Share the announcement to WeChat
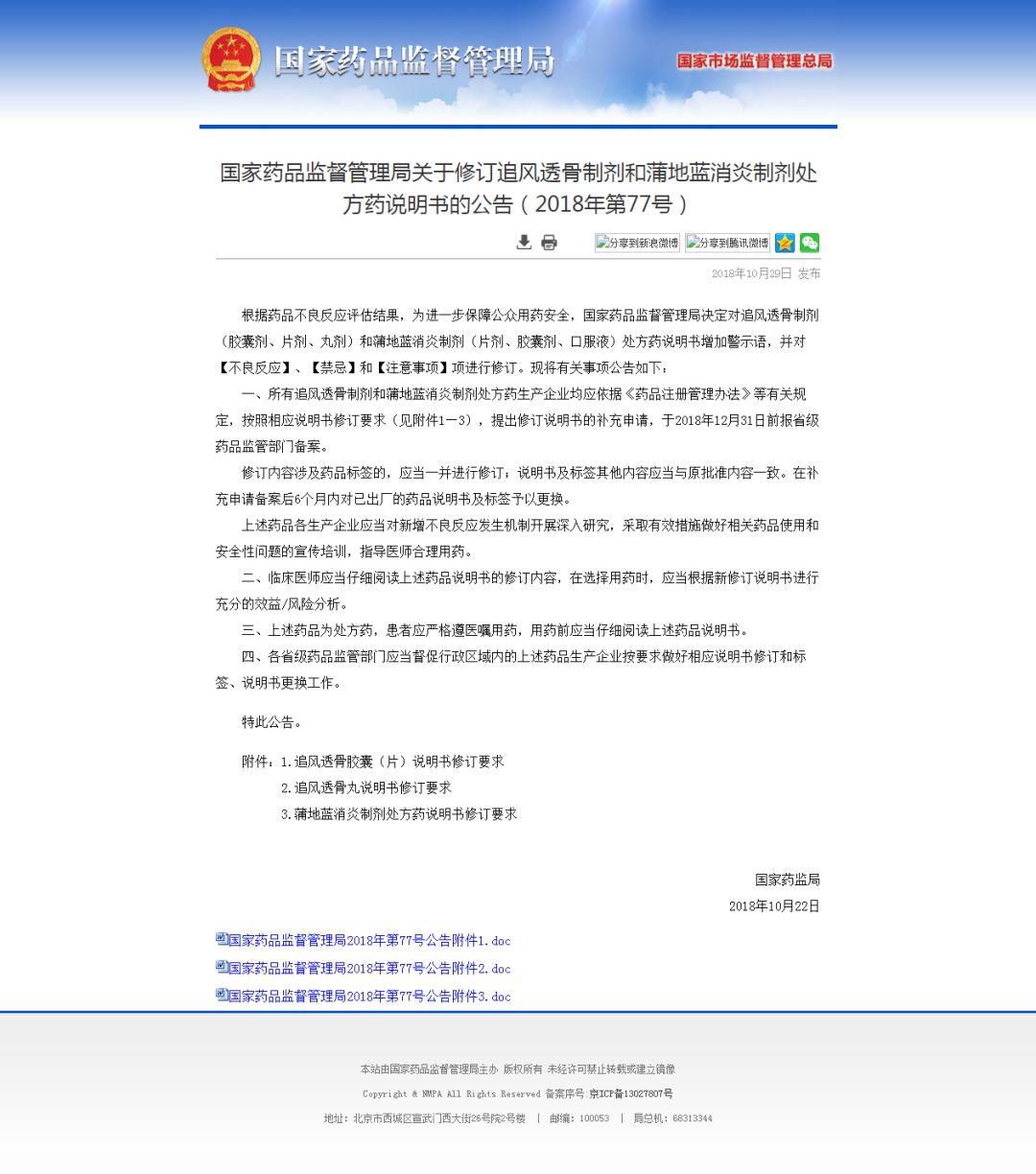The height and width of the screenshot is (1174, 1036). point(811,243)
